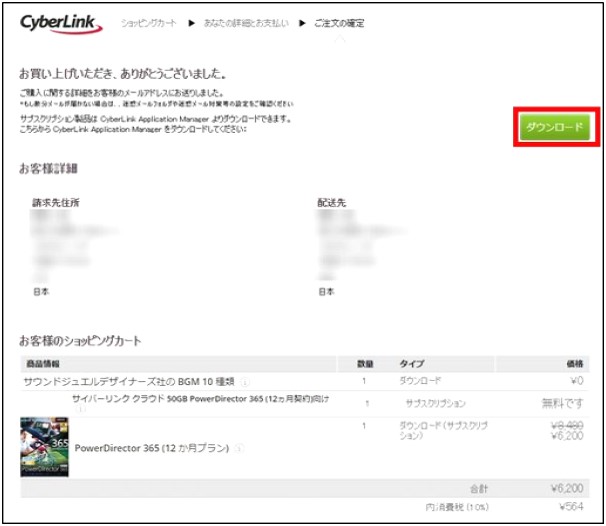
Task: Click the ¥564 tax amount
Action: point(571,506)
